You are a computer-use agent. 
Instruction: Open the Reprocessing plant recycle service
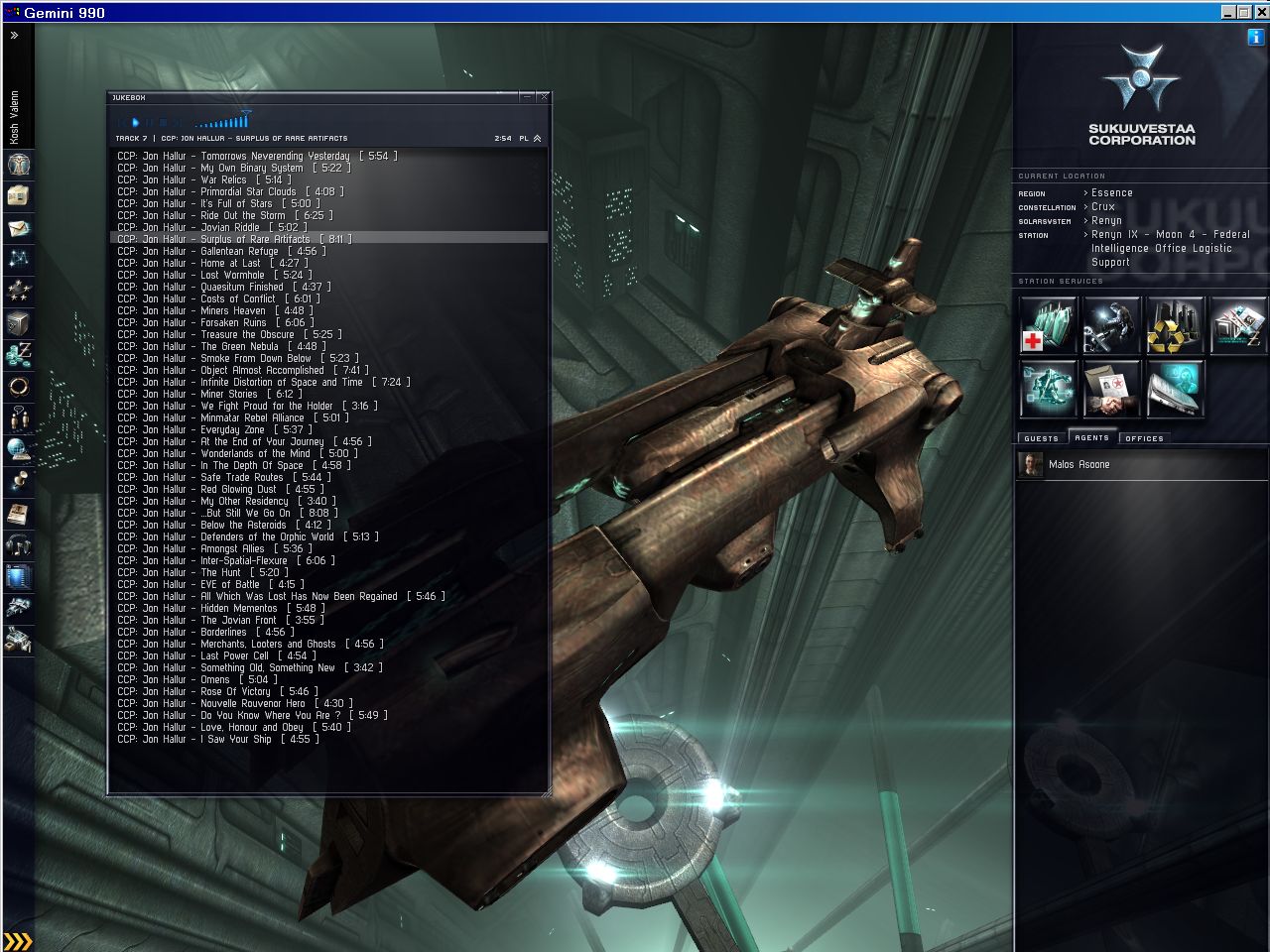(x=1175, y=325)
